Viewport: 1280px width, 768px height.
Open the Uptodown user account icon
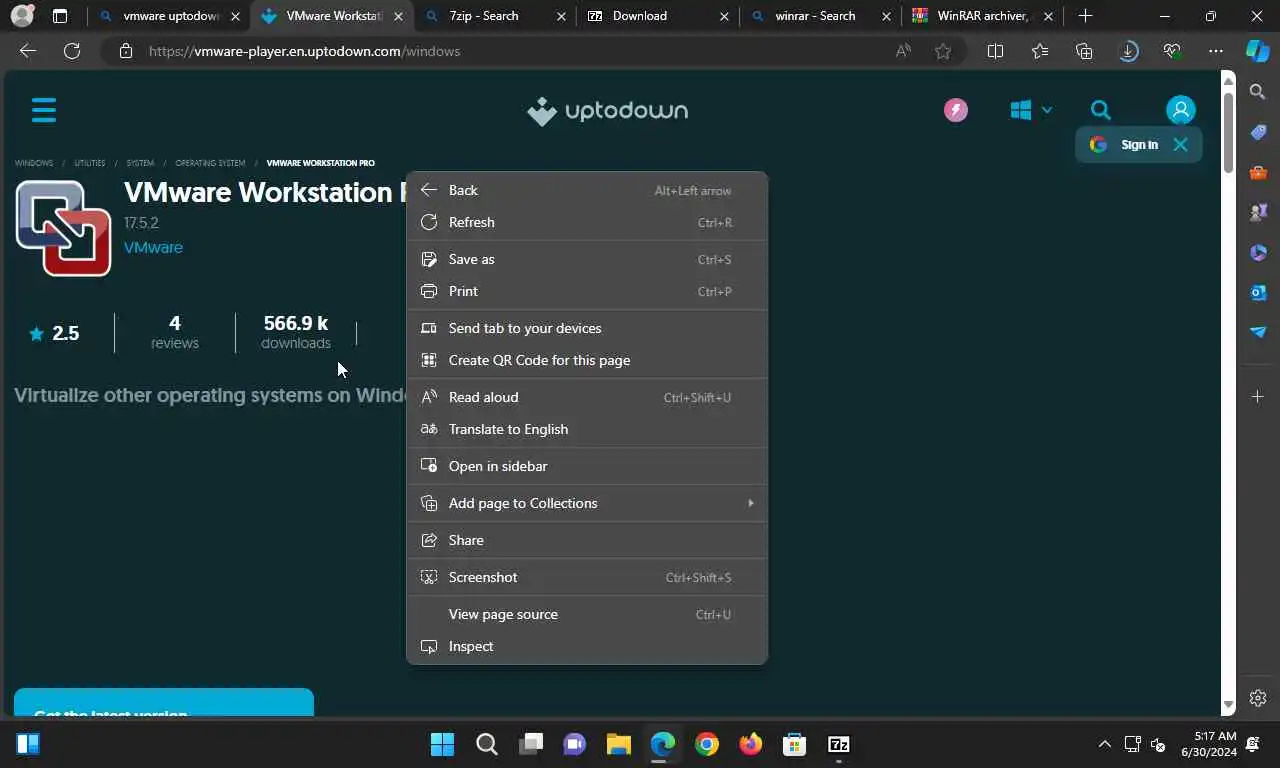tap(1180, 110)
